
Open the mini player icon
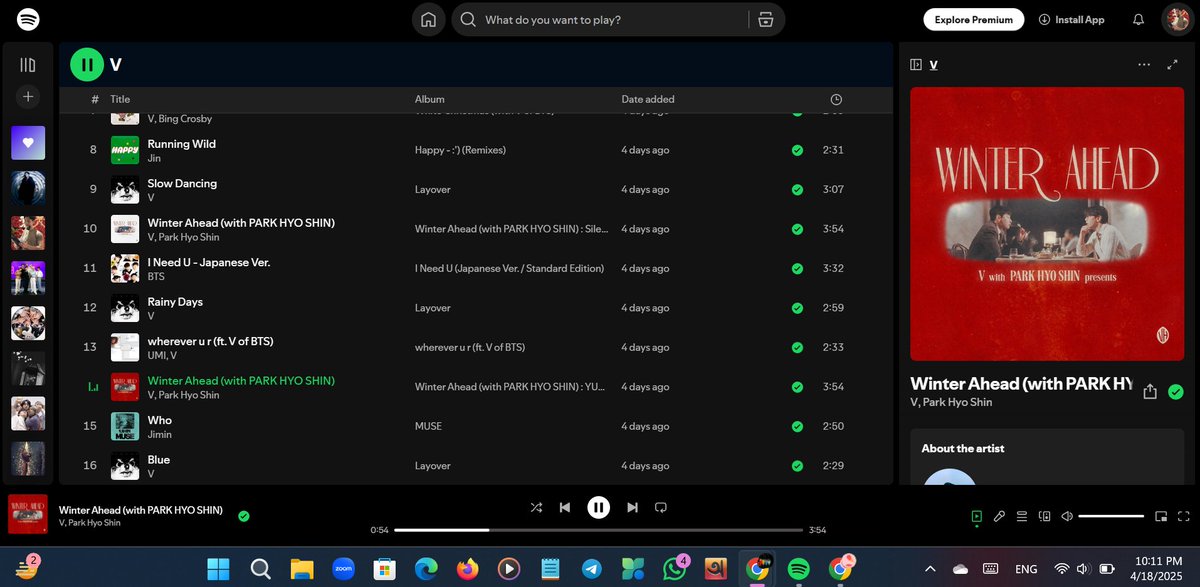click(1160, 516)
